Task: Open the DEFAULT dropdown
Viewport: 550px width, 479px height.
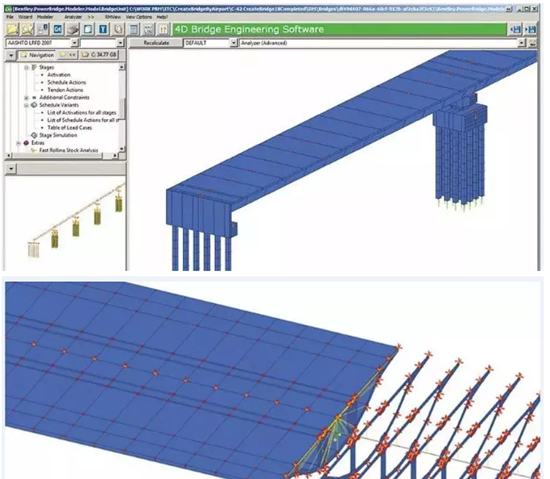Action: tap(234, 43)
